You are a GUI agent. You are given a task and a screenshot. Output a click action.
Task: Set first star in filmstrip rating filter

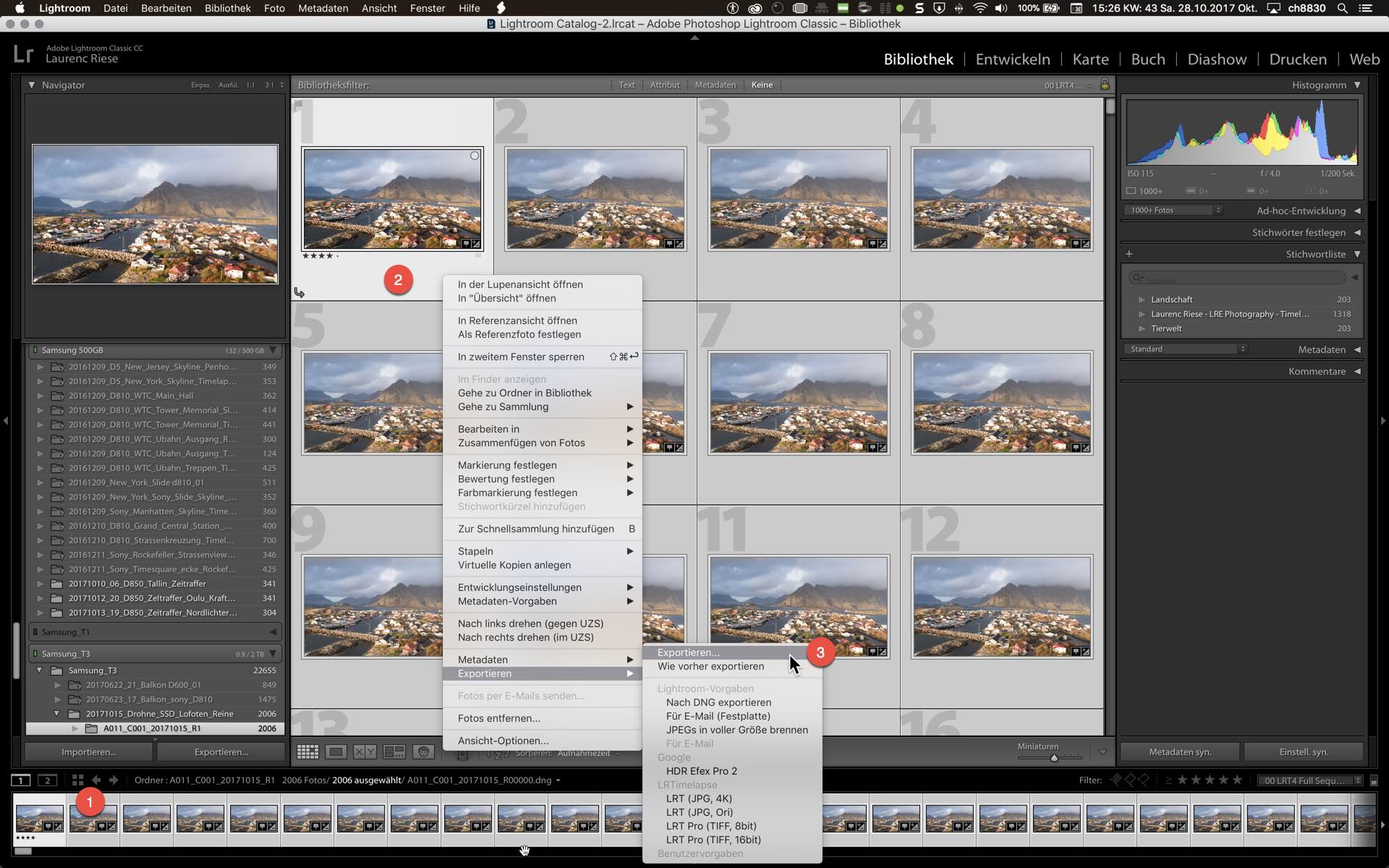tap(1183, 780)
